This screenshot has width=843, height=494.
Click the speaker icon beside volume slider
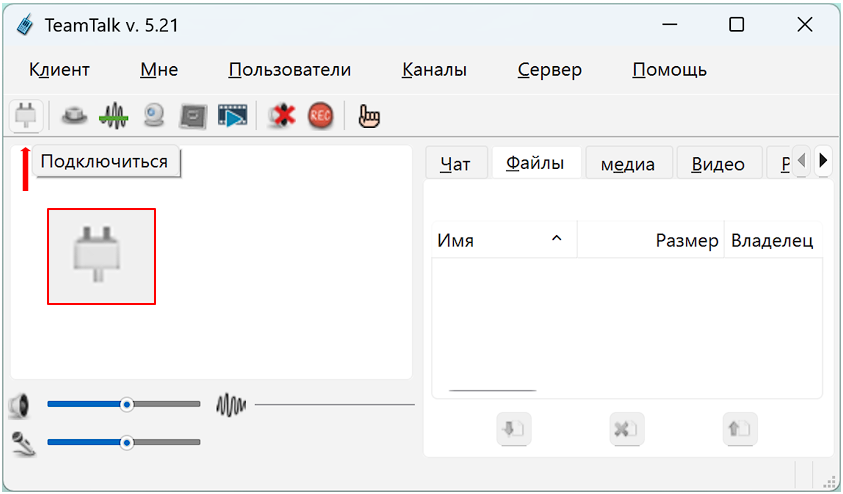pos(20,406)
